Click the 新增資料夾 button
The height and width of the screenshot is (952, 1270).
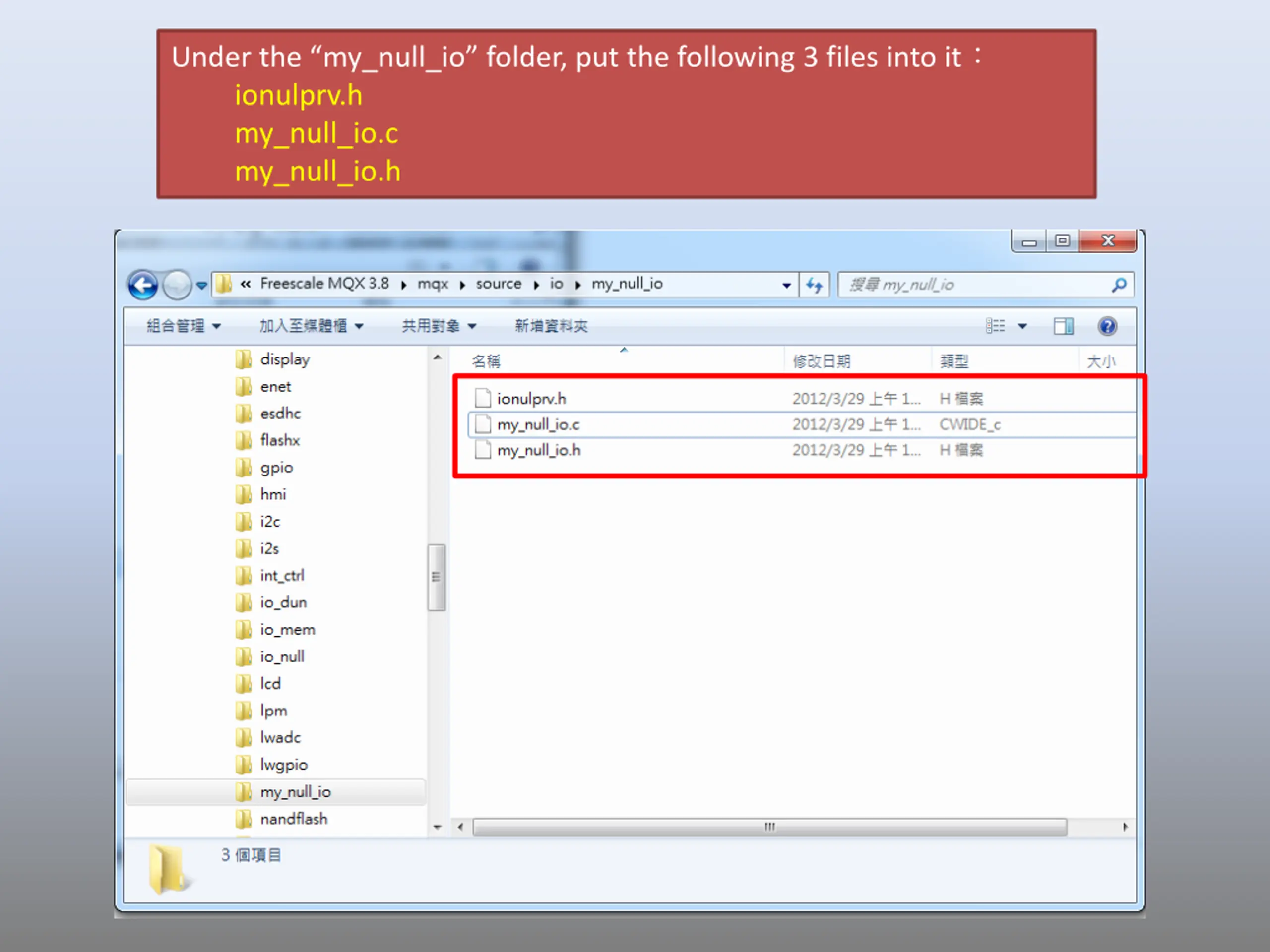click(x=551, y=327)
